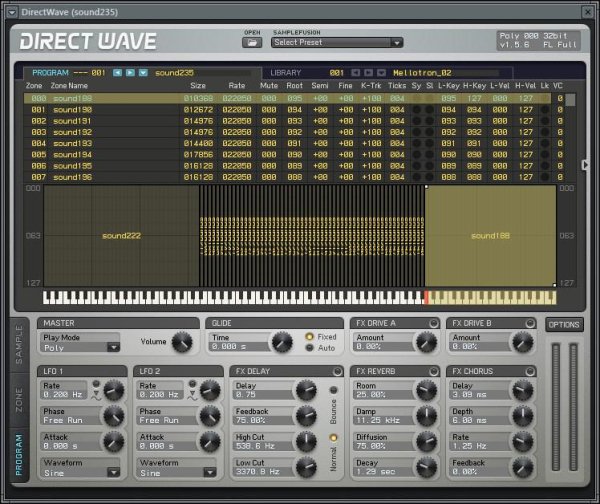Image resolution: width=600 pixels, height=504 pixels.
Task: Click the Glide Time knob
Action: pos(282,342)
